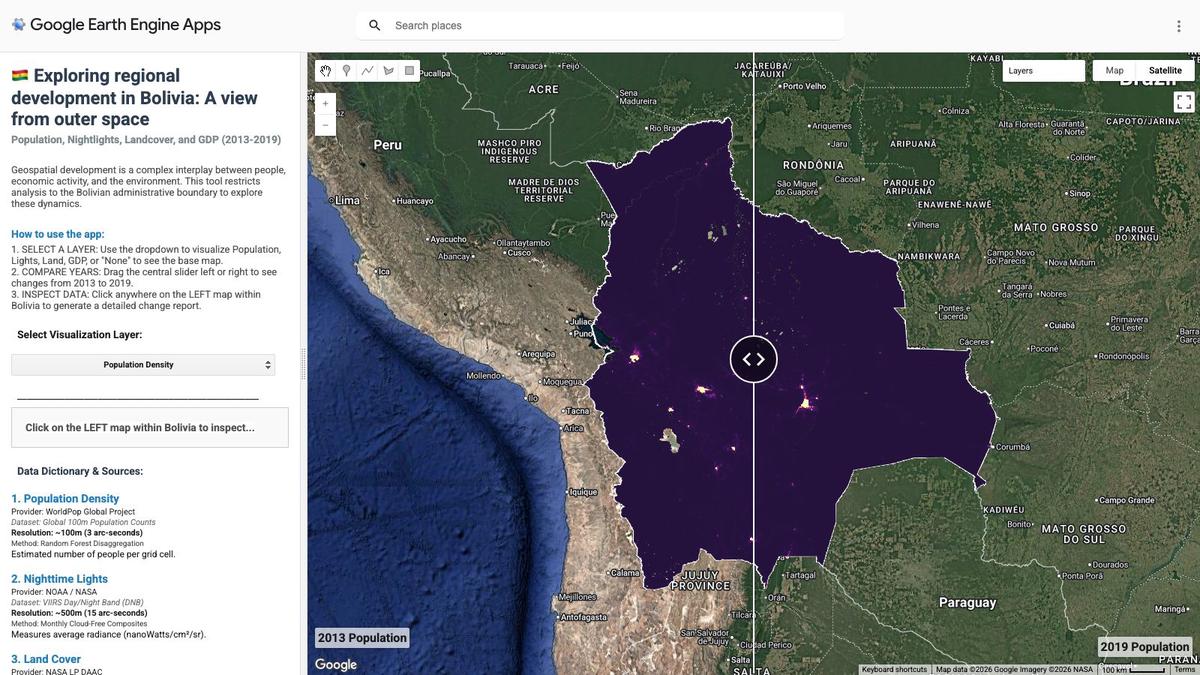Click the '3. Land Cover' heading

(46, 659)
